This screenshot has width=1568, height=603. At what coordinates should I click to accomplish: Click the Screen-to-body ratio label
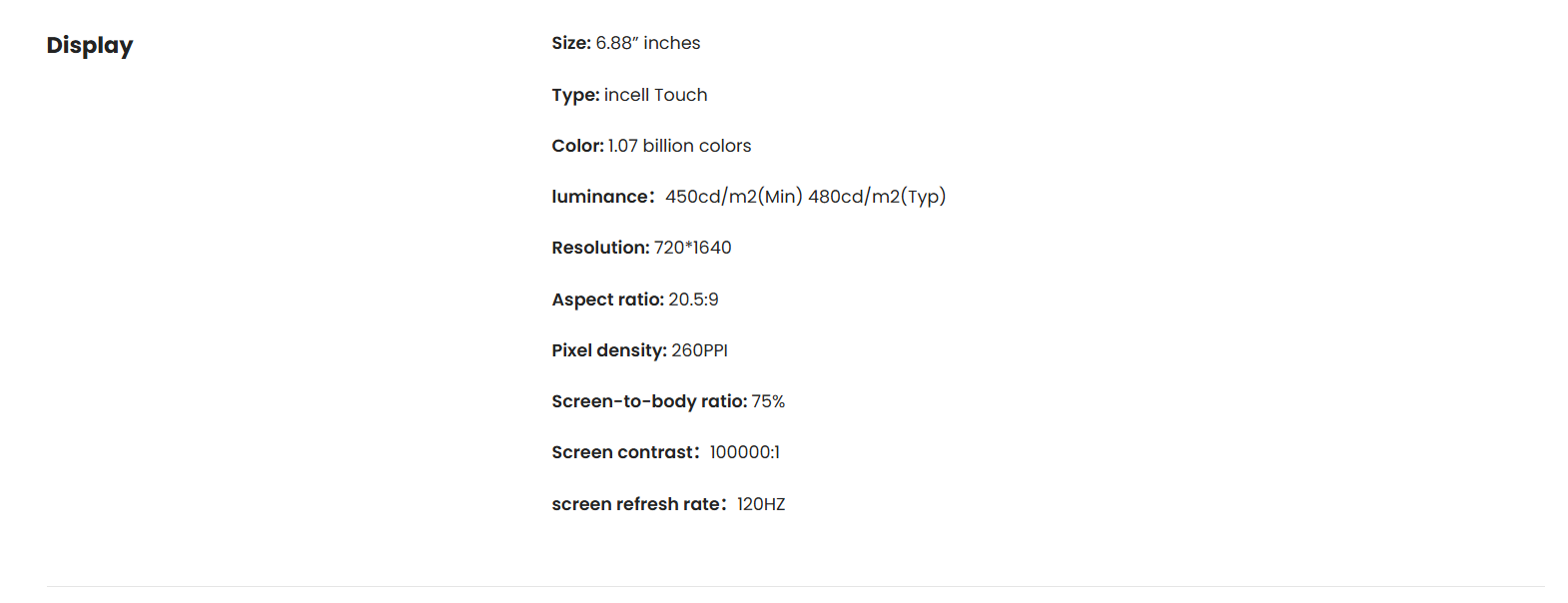coord(649,401)
